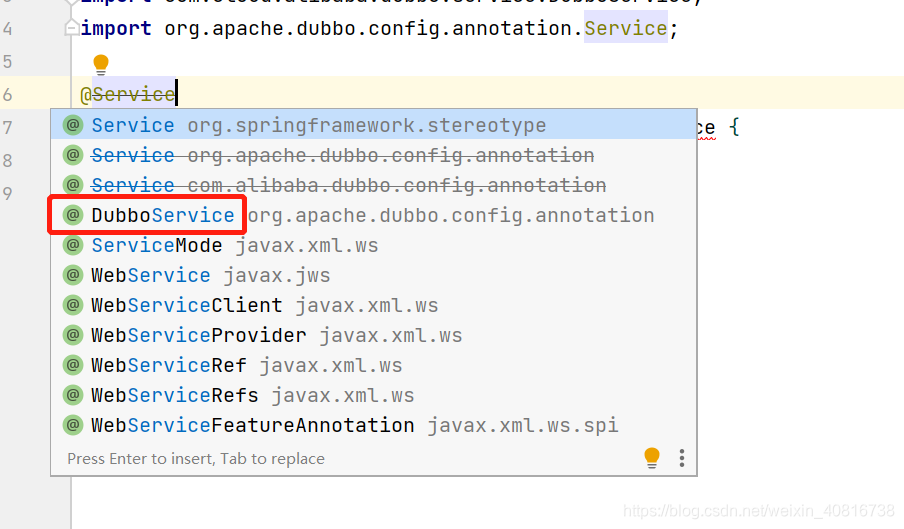Select deprecated Service from com.alibaba.dubbo.config.annotation
This screenshot has height=529, width=904.
[x=374, y=185]
